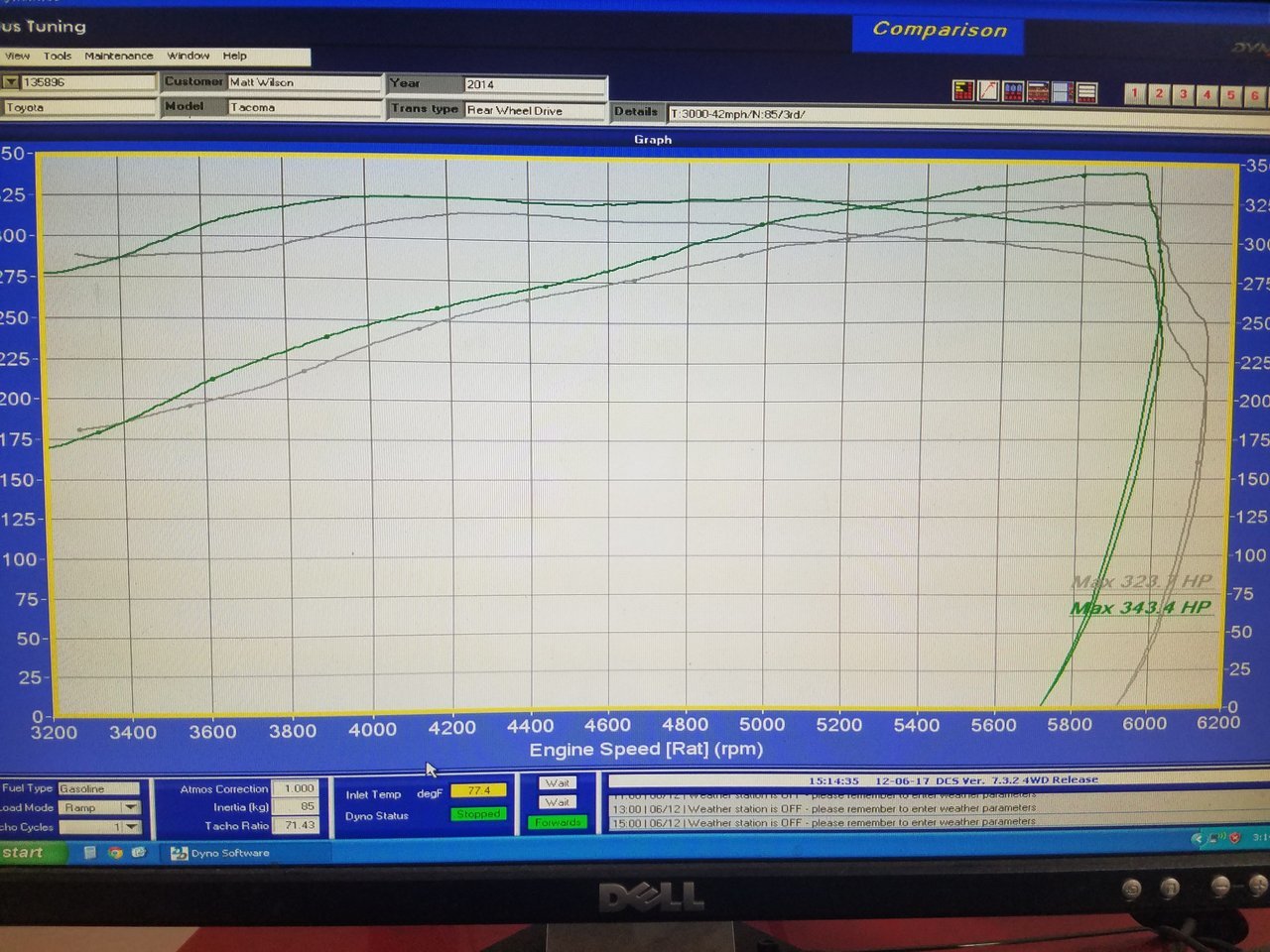
Task: Click the yellow Inlet Temp indicator
Action: (478, 790)
